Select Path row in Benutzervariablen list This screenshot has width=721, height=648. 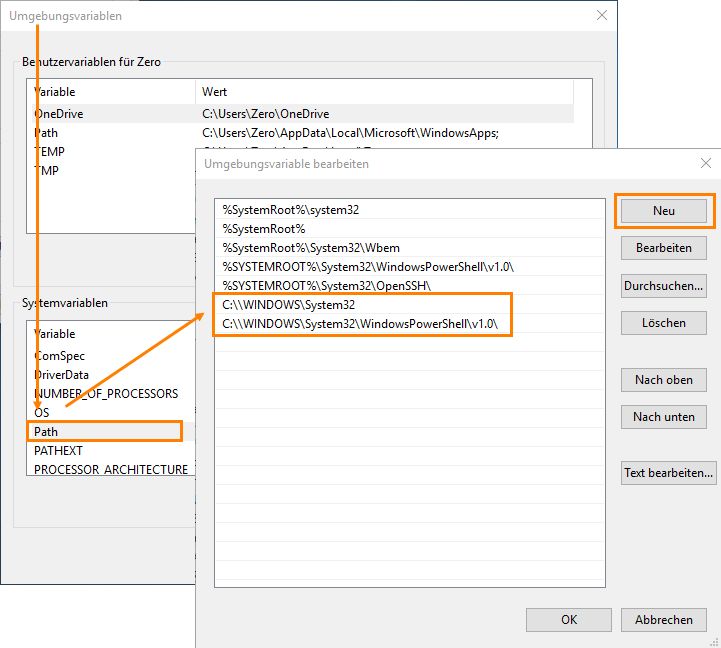300,133
